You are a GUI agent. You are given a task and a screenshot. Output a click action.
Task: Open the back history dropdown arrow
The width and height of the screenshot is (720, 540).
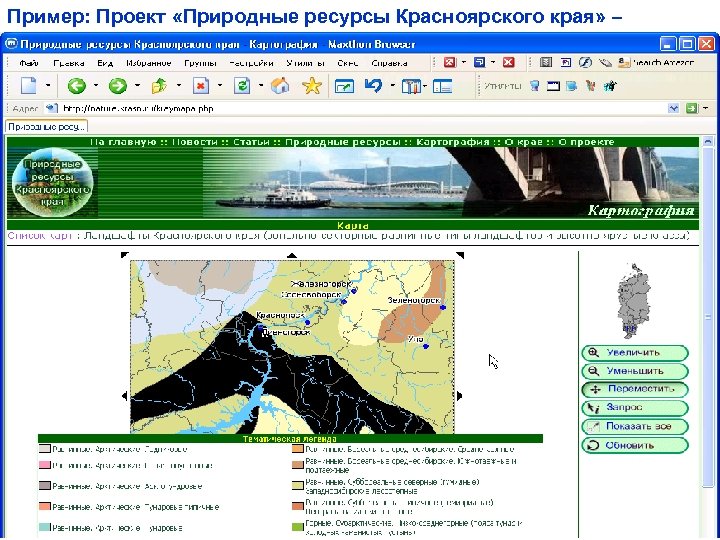pos(96,85)
